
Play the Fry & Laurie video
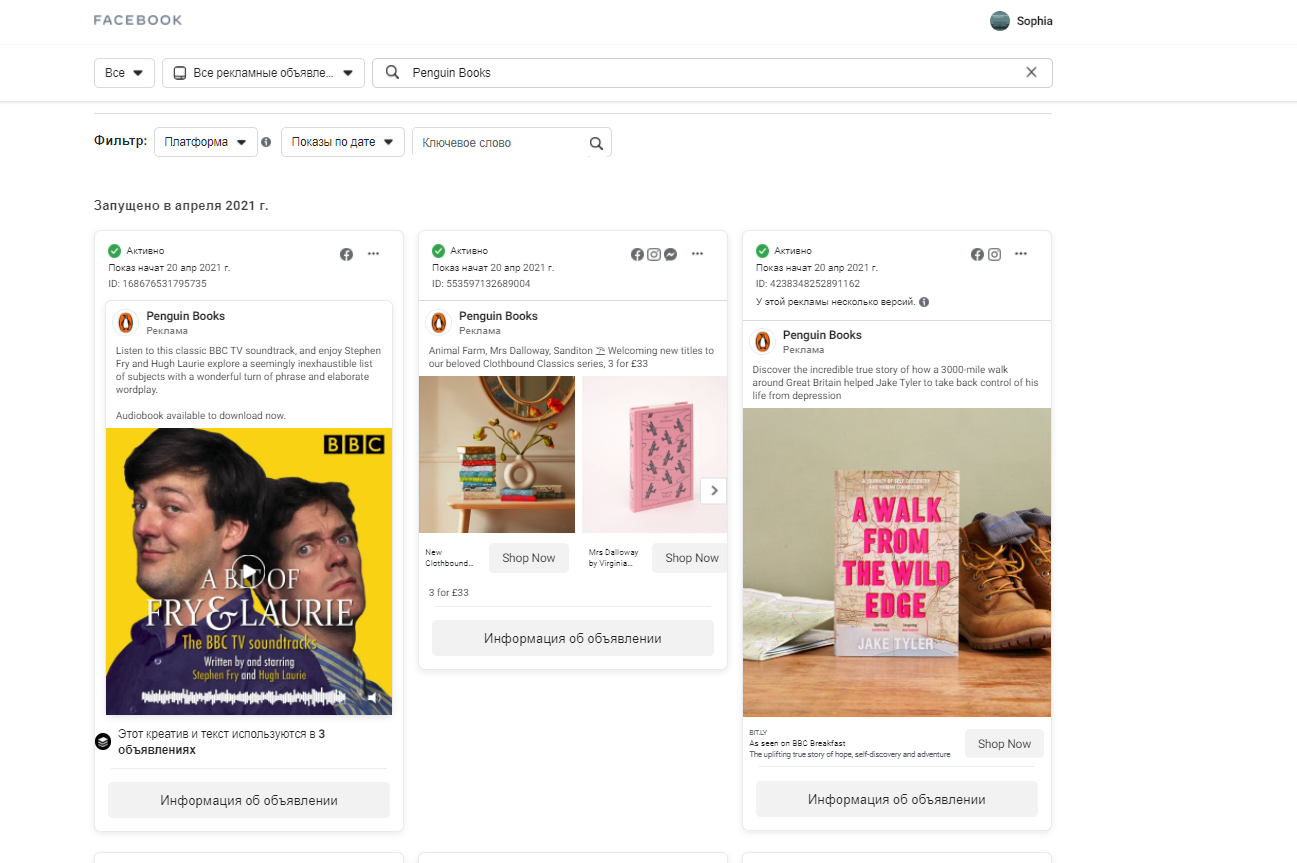pyautogui.click(x=249, y=571)
